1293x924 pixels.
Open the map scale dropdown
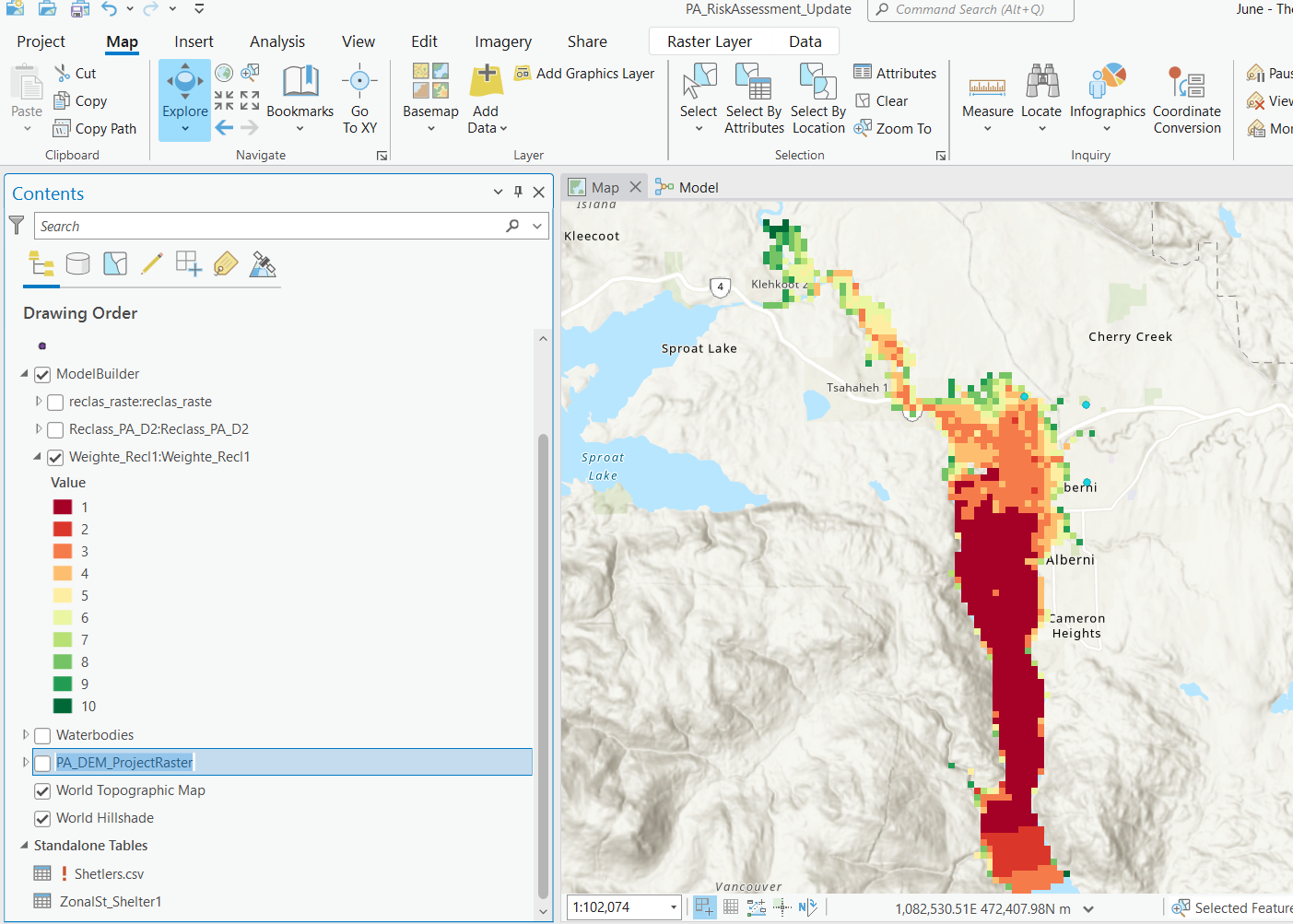tap(674, 907)
